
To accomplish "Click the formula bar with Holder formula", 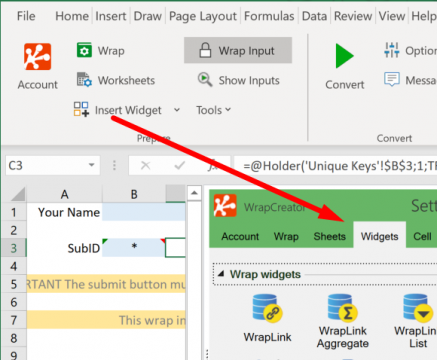I will coord(336,165).
